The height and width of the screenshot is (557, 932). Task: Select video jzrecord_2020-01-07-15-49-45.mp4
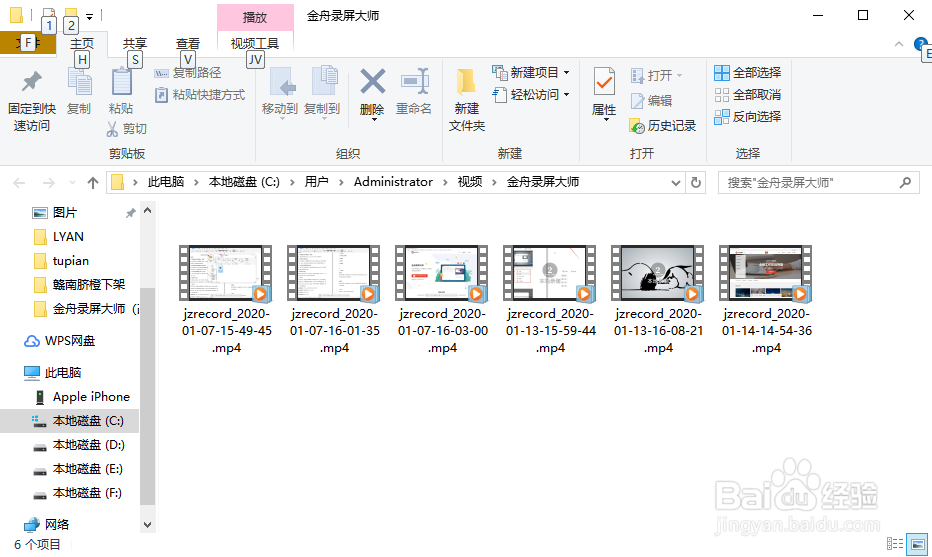tap(226, 301)
